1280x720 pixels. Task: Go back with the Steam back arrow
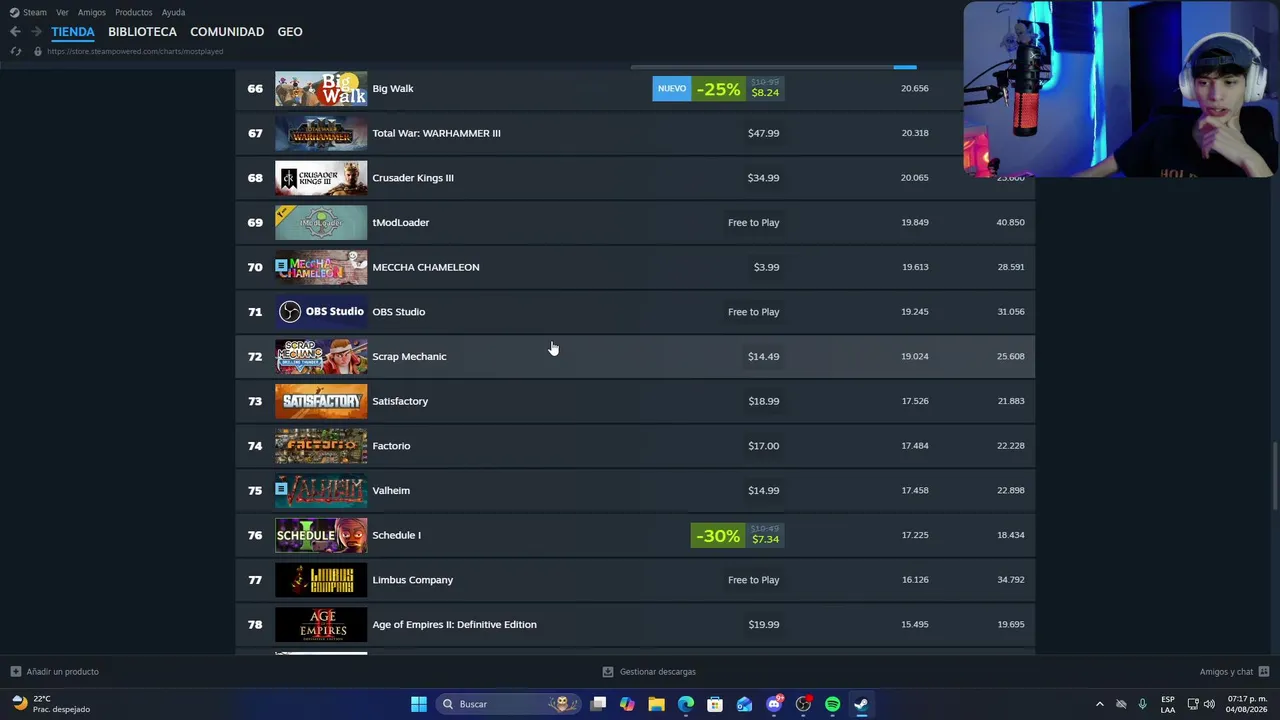point(15,32)
